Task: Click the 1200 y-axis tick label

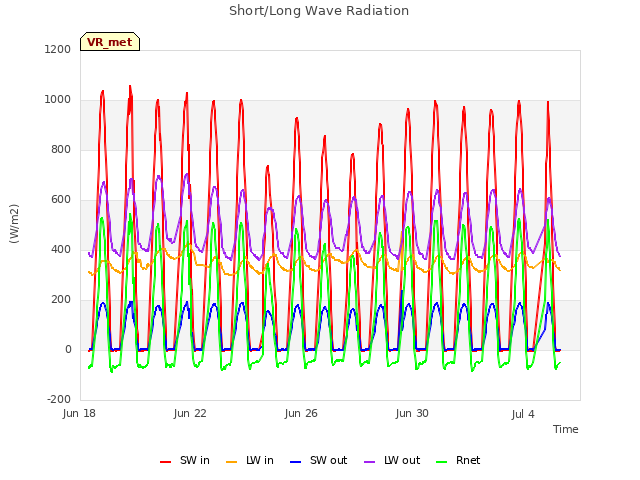Action: [x=58, y=49]
